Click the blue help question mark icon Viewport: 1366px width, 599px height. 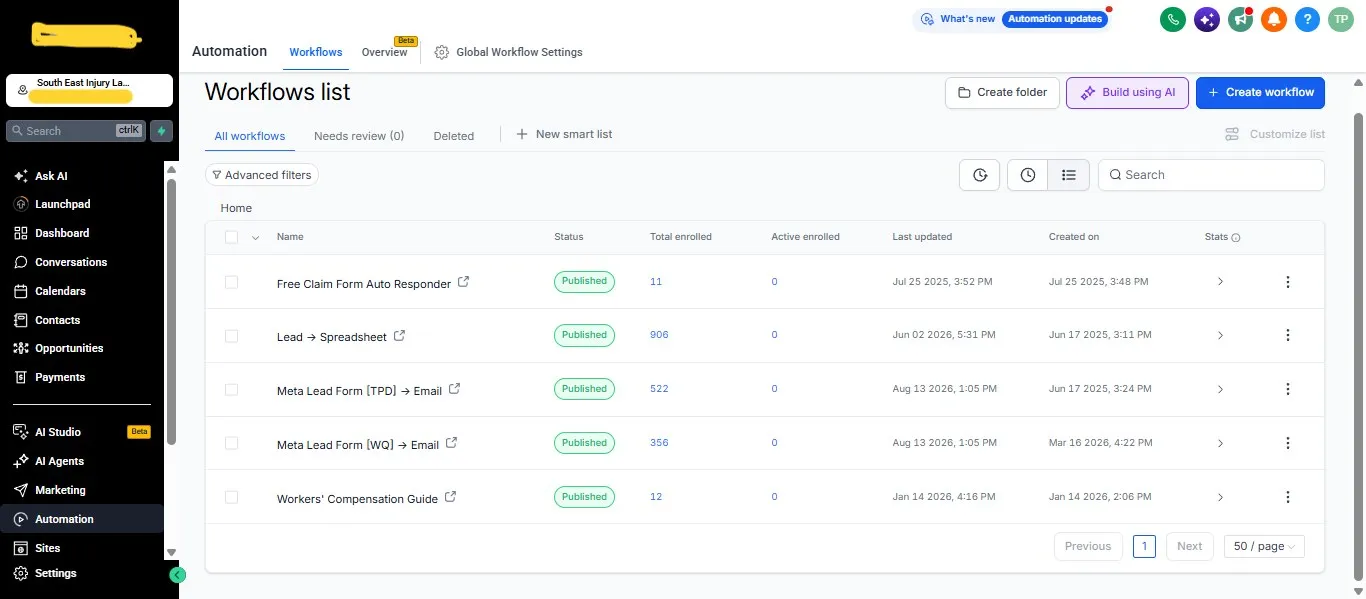[x=1306, y=19]
